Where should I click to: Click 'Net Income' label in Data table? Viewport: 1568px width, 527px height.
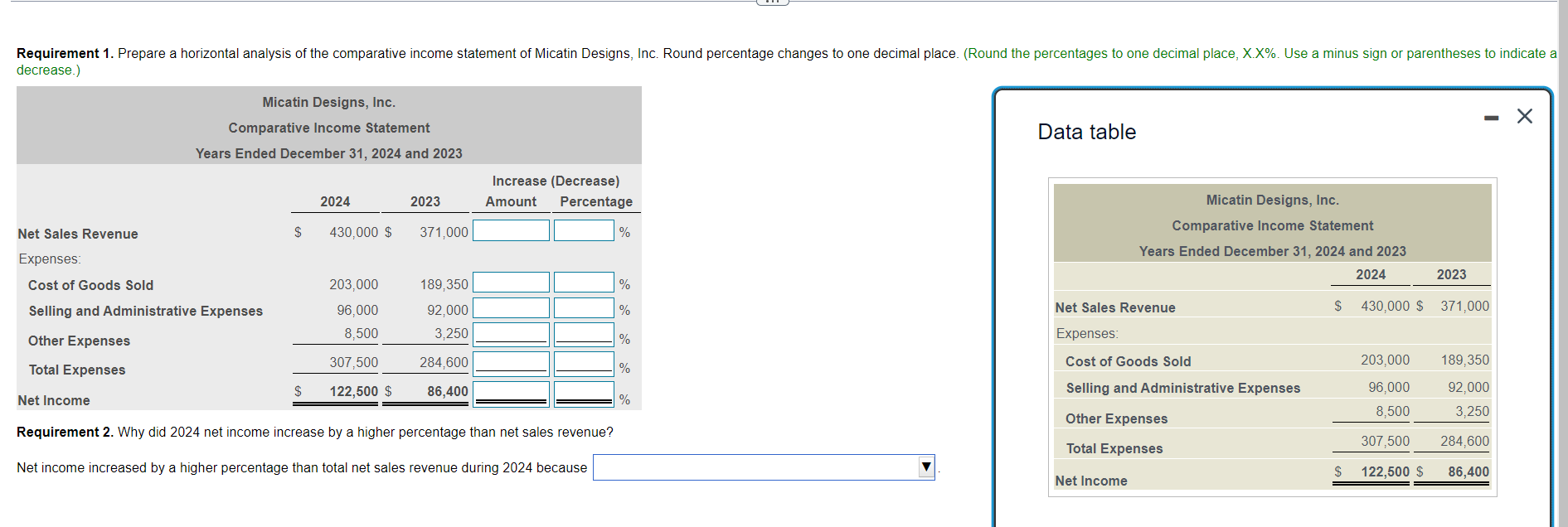coord(1091,481)
